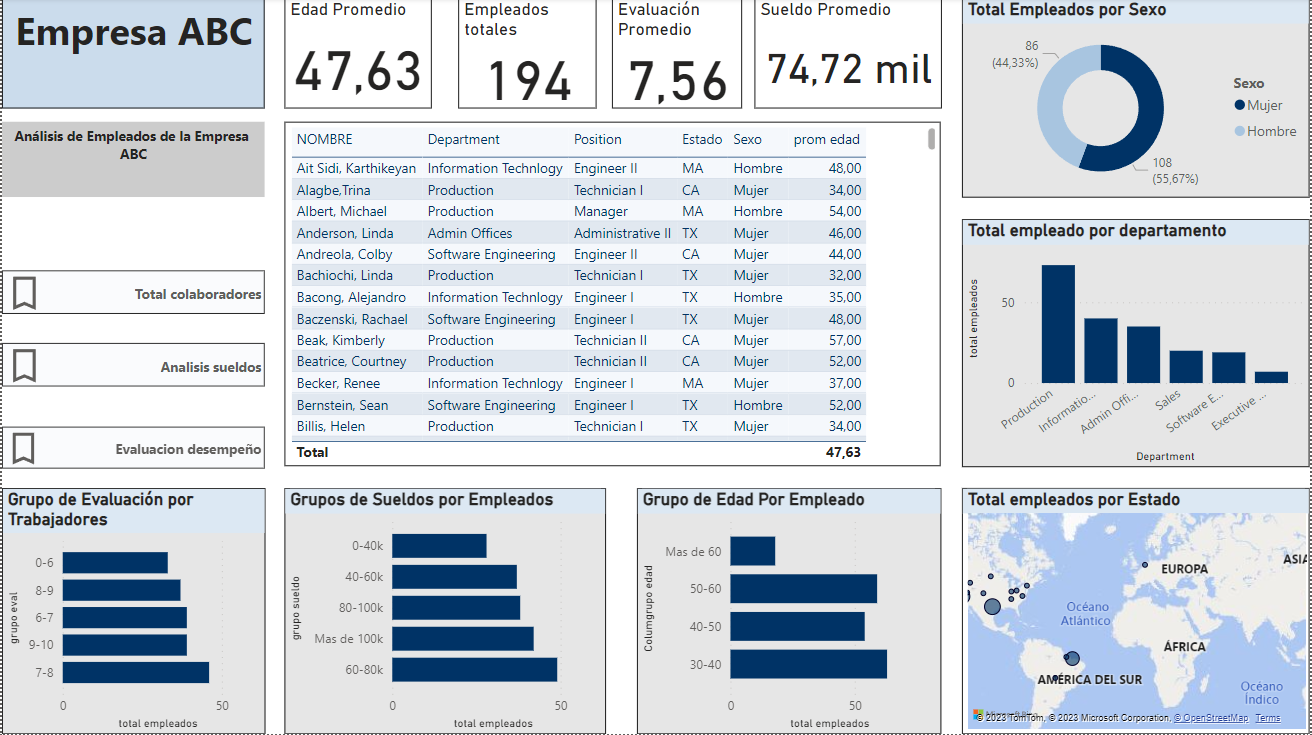Click the bookmark icon beside Evaluacion desempeño
The height and width of the screenshot is (735, 1312).
tap(24, 449)
